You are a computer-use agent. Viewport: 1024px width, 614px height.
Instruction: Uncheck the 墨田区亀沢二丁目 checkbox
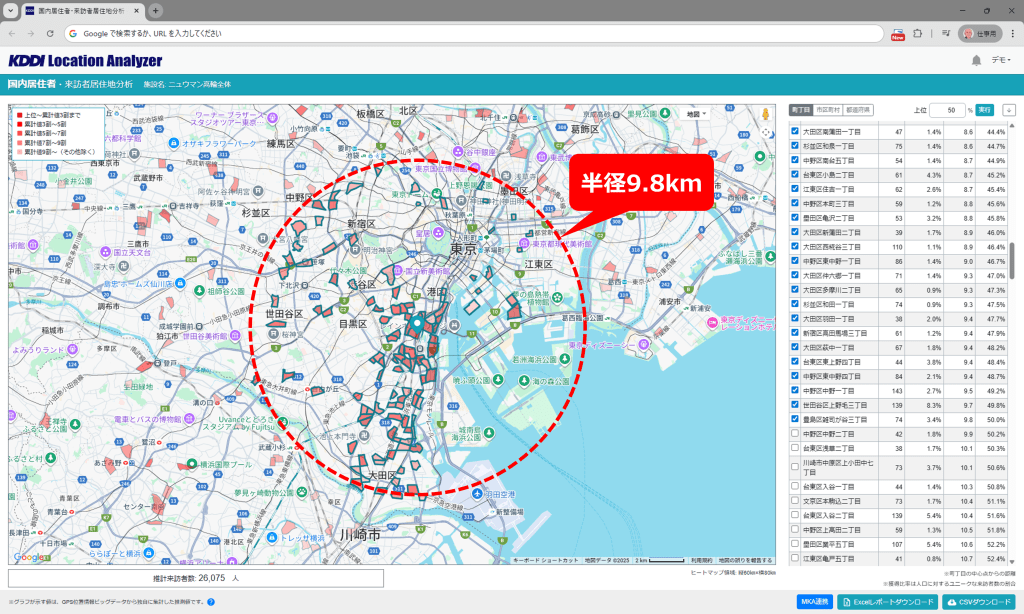point(795,218)
